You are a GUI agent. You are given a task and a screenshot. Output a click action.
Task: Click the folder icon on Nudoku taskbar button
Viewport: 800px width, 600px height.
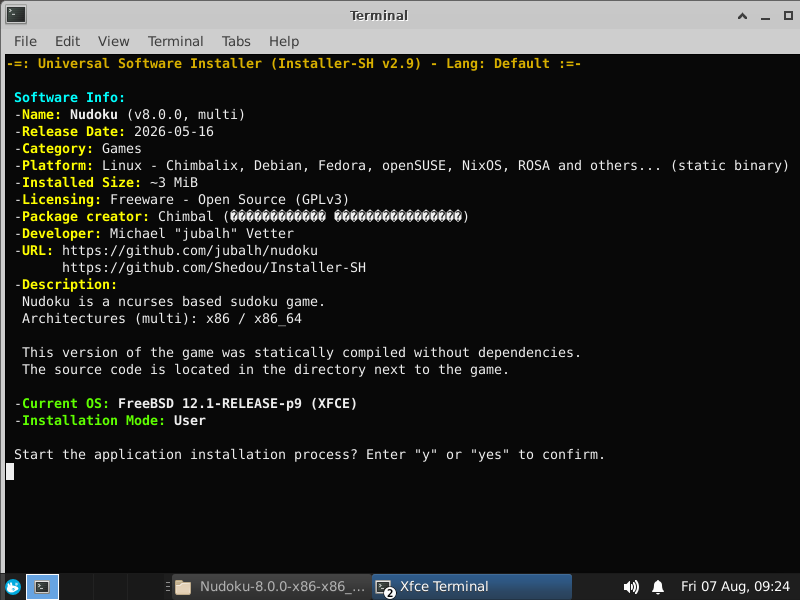pos(183,587)
